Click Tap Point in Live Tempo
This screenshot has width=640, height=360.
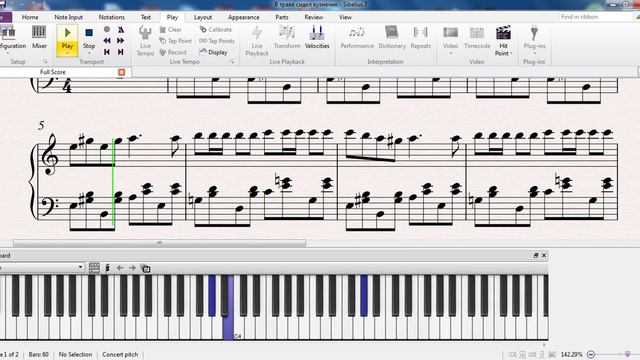(x=175, y=41)
